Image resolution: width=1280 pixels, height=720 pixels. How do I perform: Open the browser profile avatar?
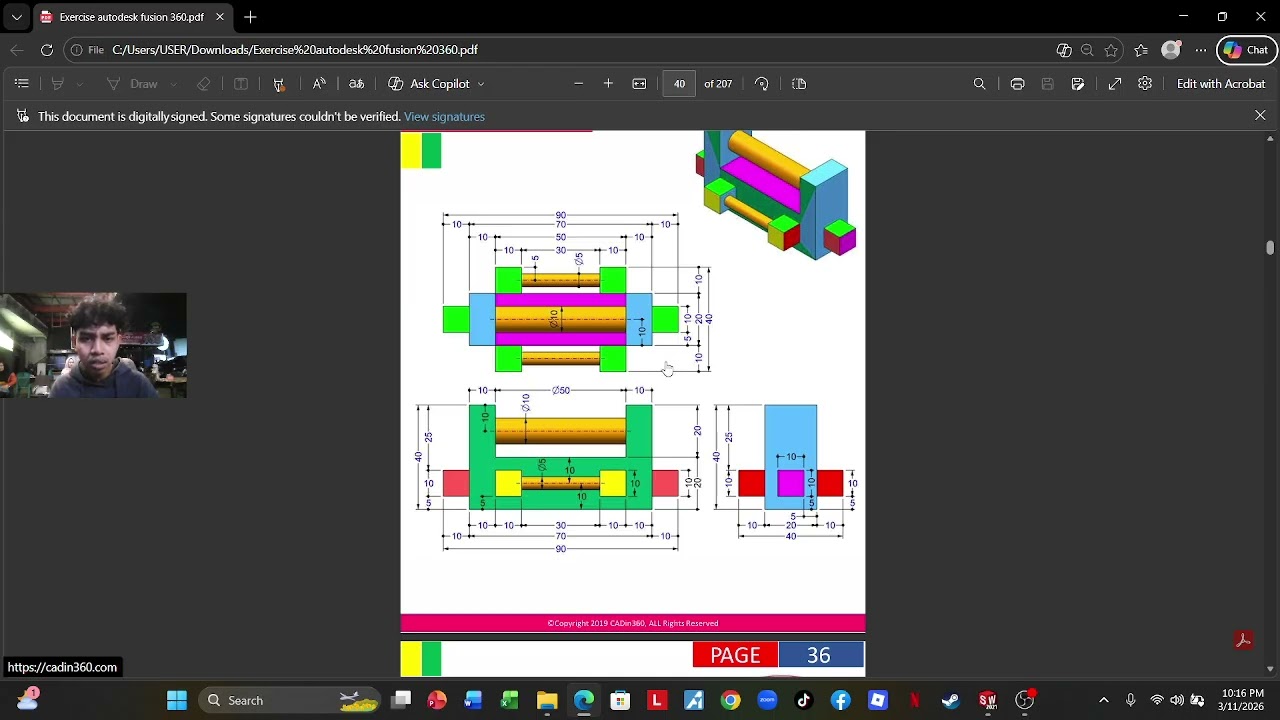pyautogui.click(x=1171, y=50)
